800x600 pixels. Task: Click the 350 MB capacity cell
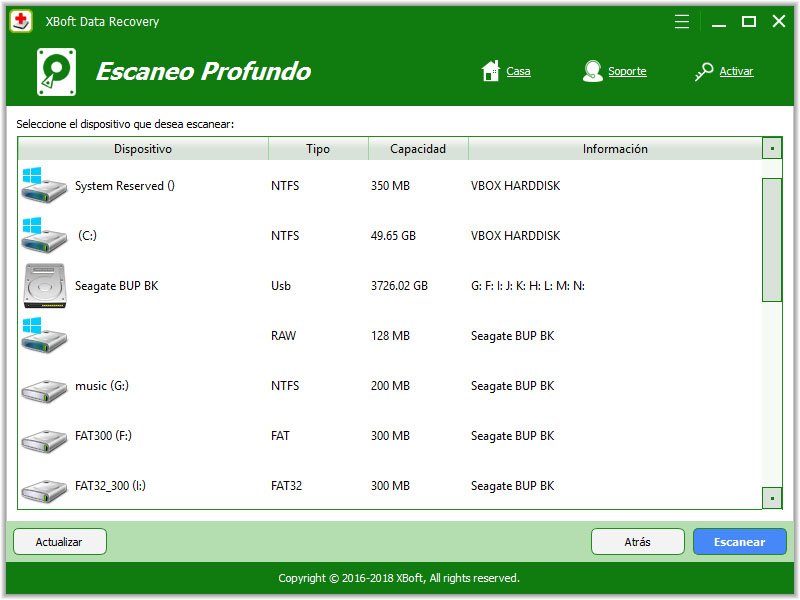coord(390,186)
